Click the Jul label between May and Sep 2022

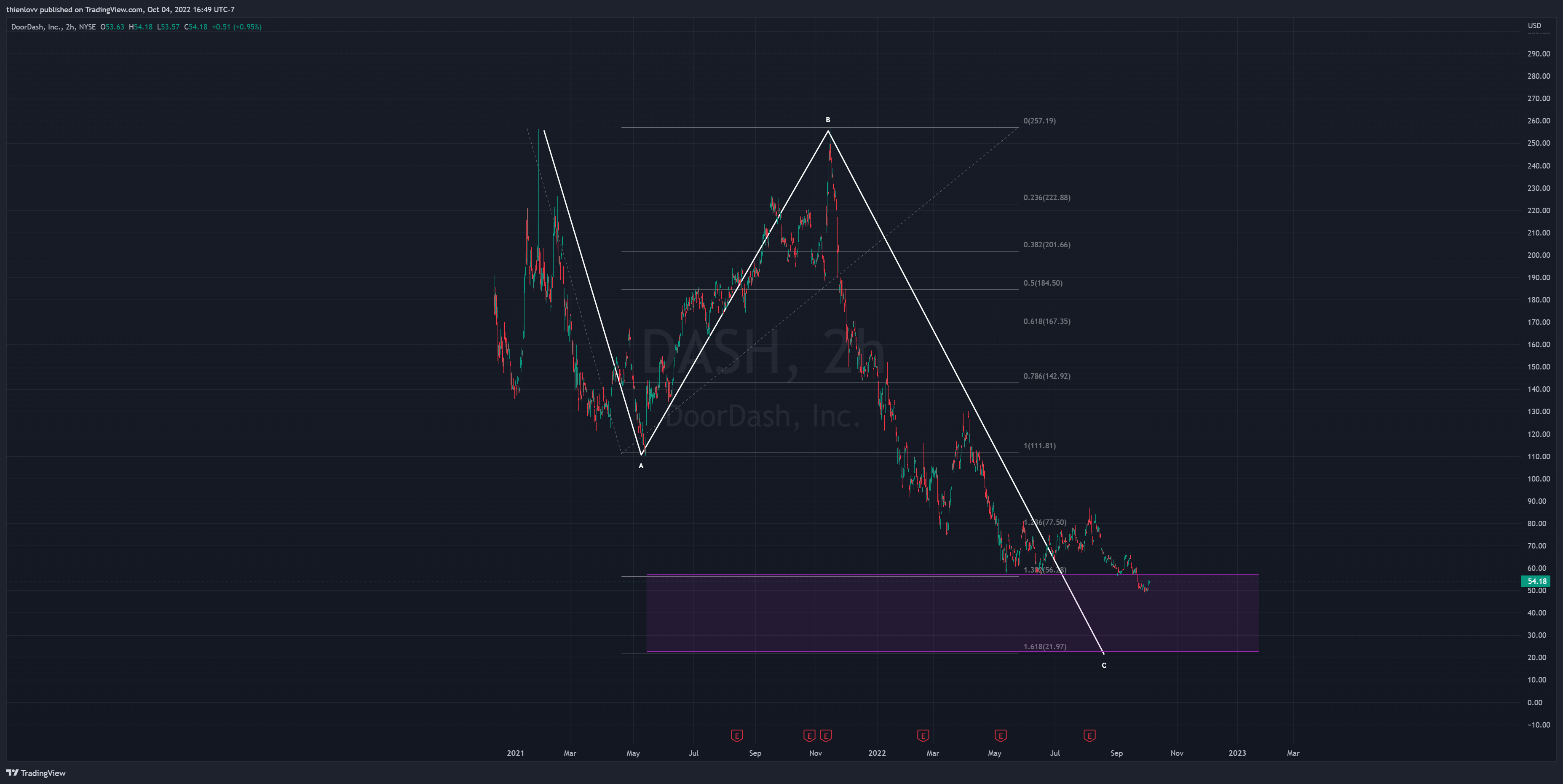[x=1055, y=753]
